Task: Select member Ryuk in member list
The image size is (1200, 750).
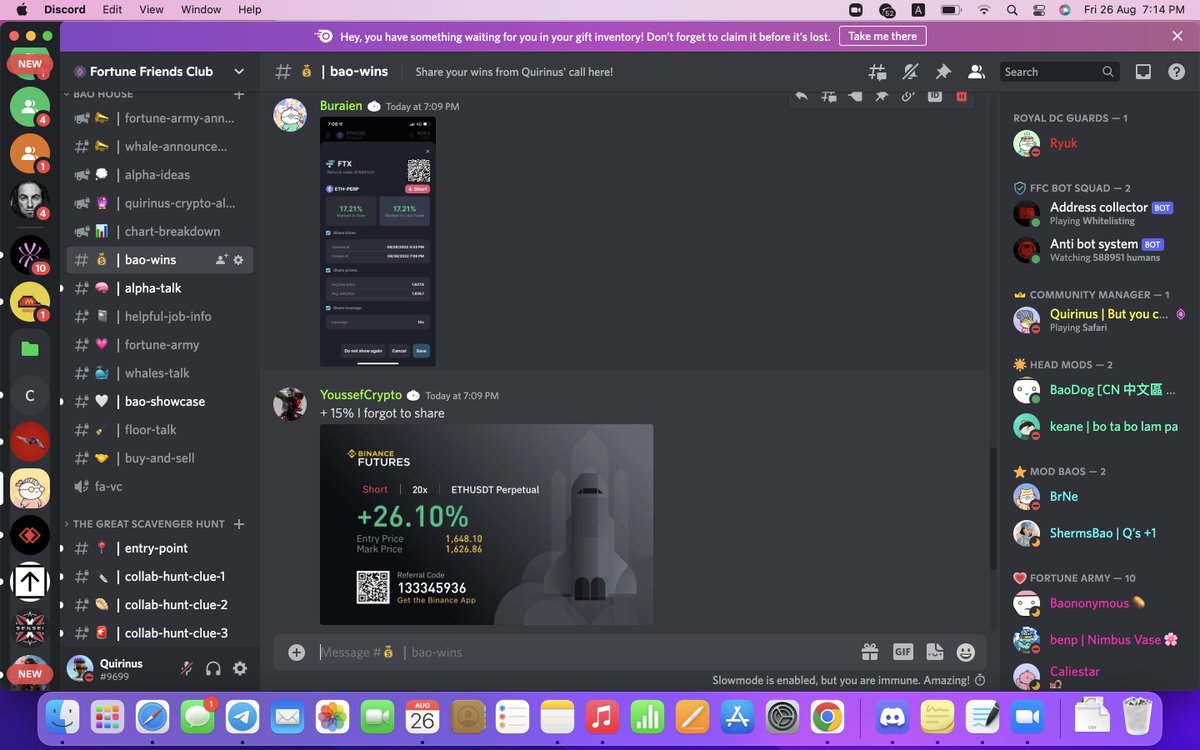Action: tap(1098, 143)
